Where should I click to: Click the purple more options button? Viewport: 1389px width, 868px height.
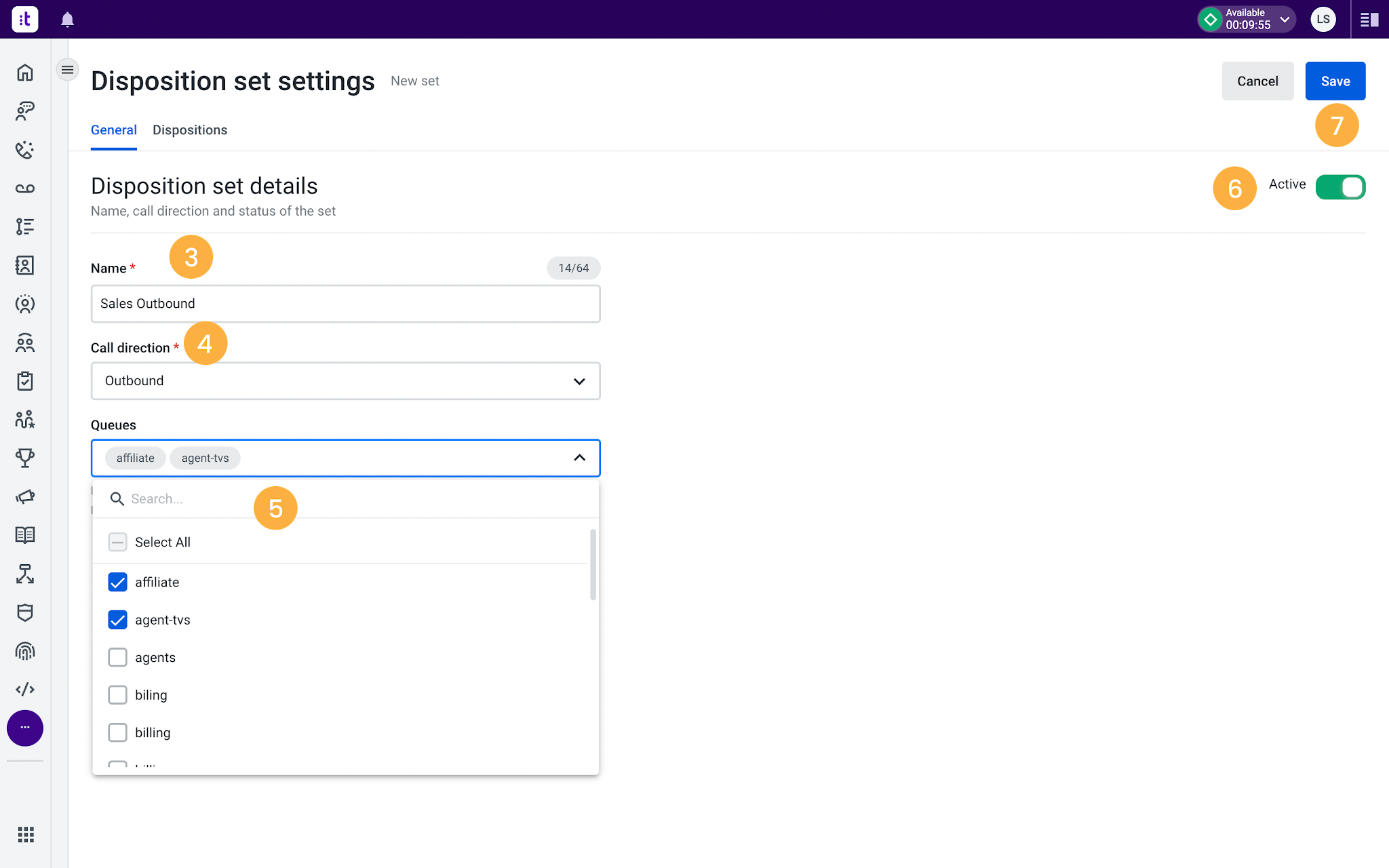[25, 728]
